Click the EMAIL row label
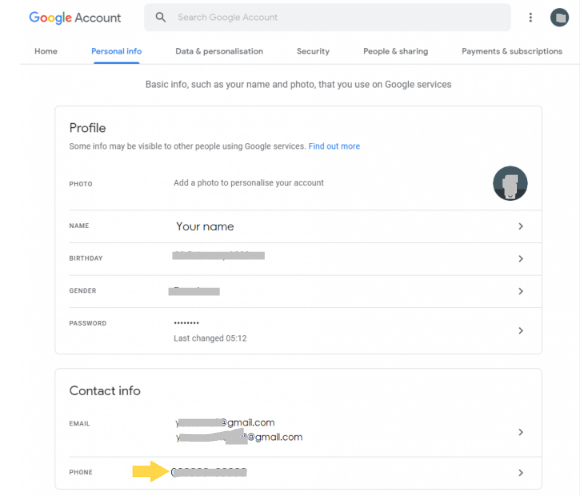582x502 pixels. 79,424
